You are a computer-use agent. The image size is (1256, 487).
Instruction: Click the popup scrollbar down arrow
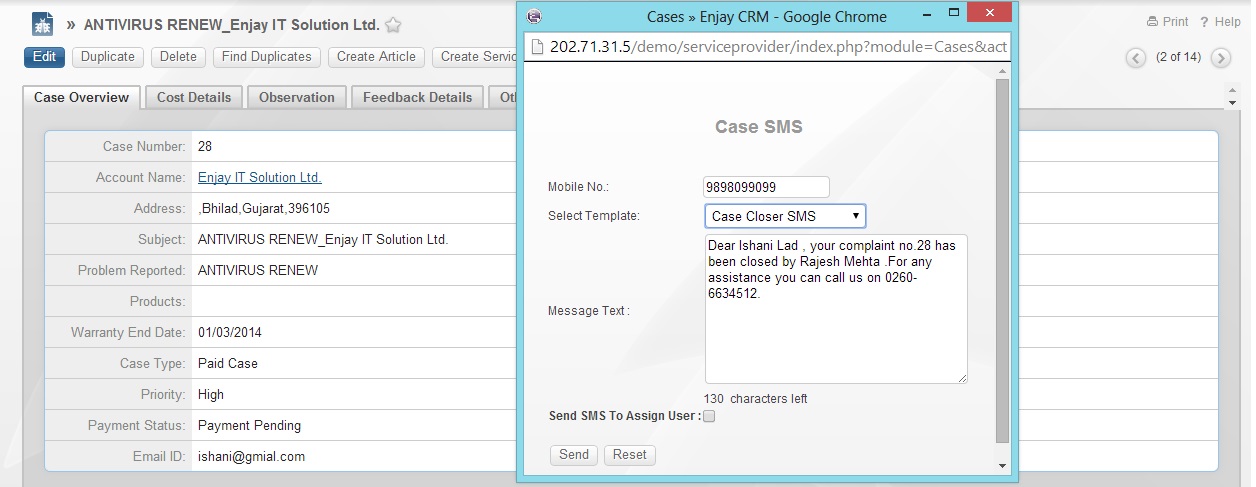point(1002,466)
